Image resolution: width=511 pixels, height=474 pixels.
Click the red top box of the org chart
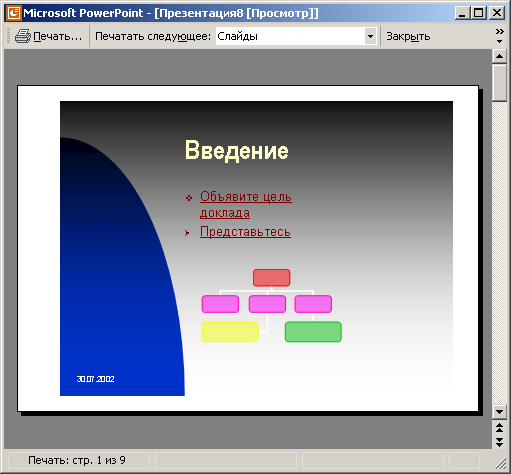pyautogui.click(x=272, y=278)
